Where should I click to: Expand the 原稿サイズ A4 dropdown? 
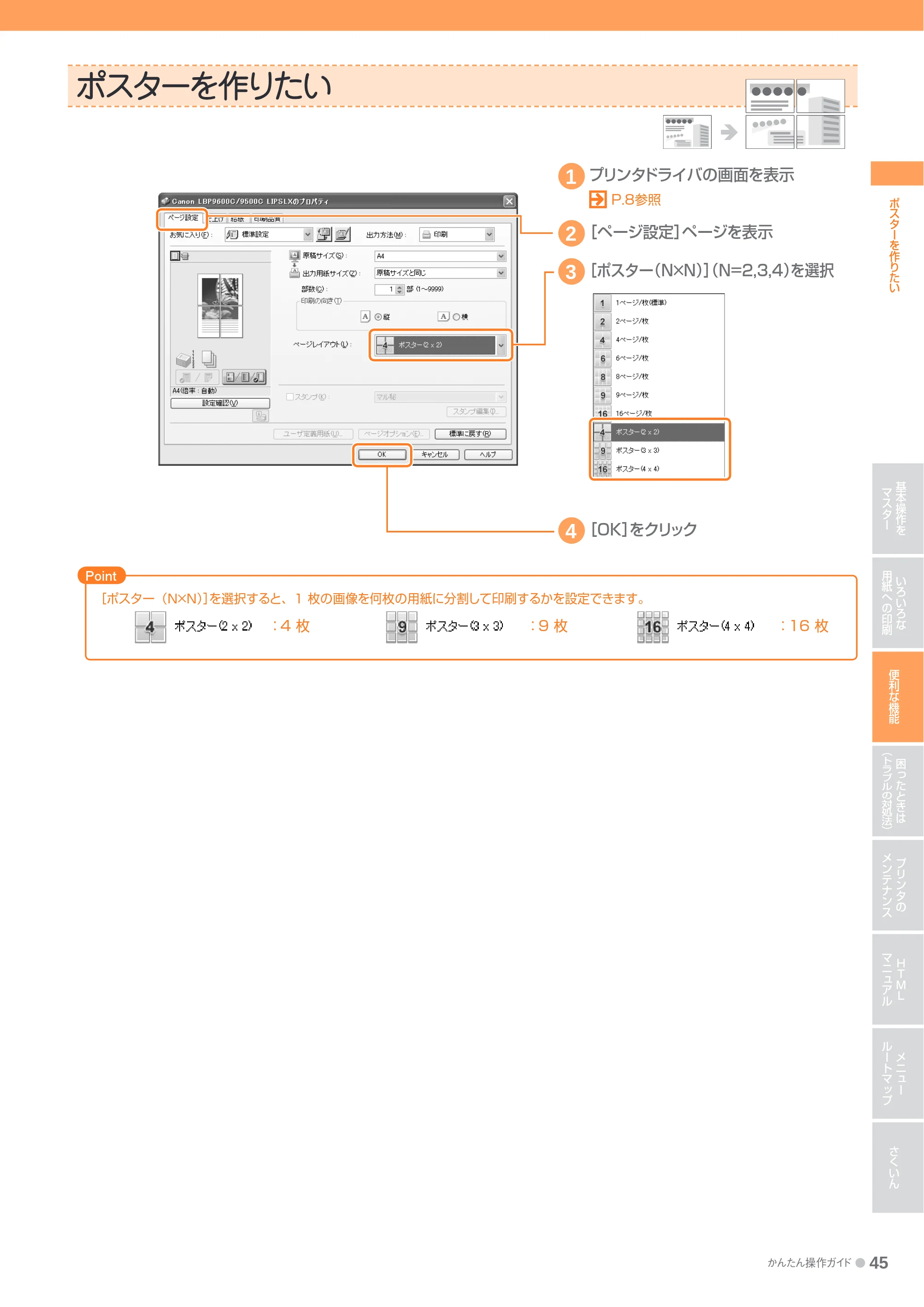click(440, 256)
